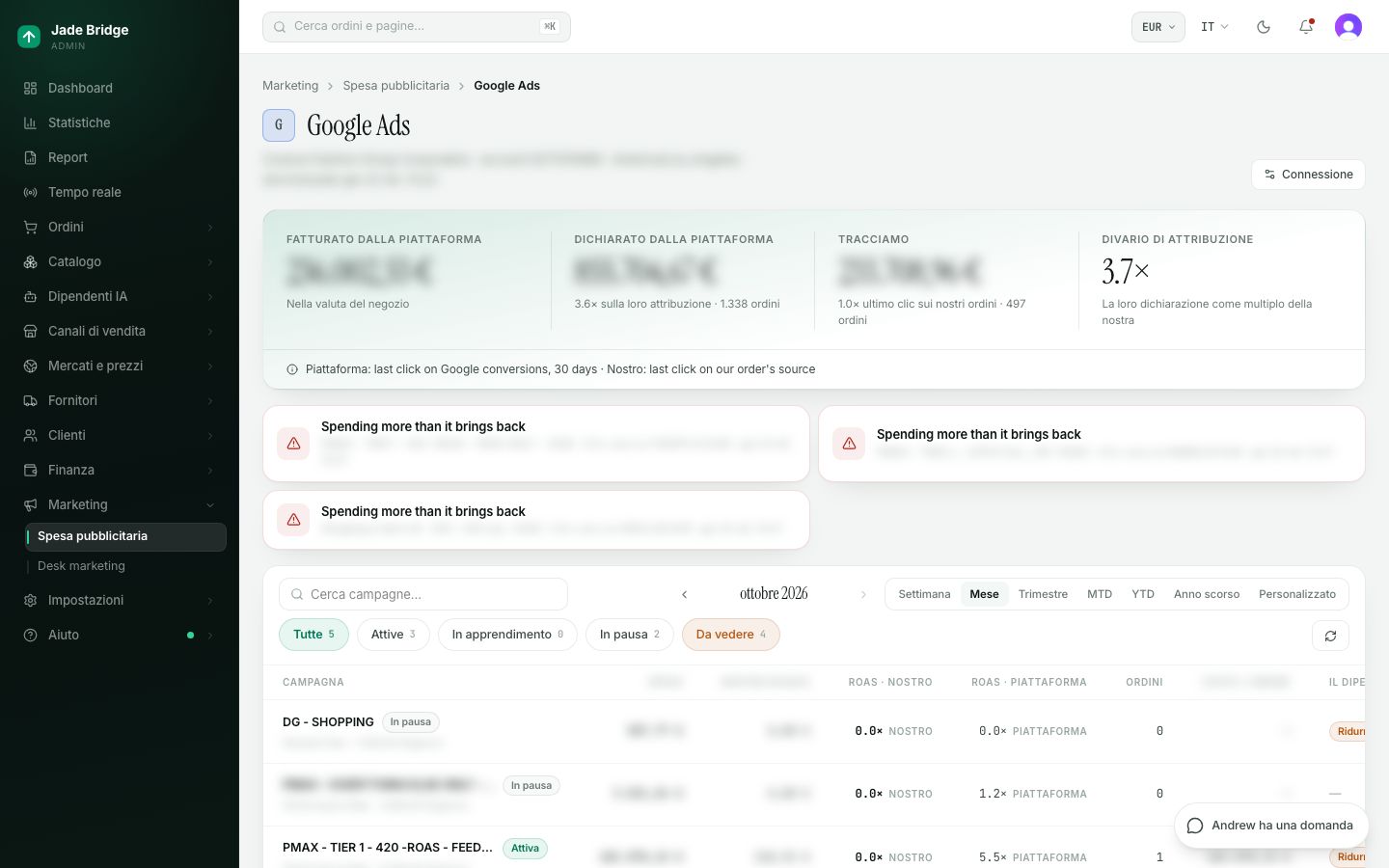Click the Report document icon
This screenshot has height=868, width=1389.
tap(30, 157)
